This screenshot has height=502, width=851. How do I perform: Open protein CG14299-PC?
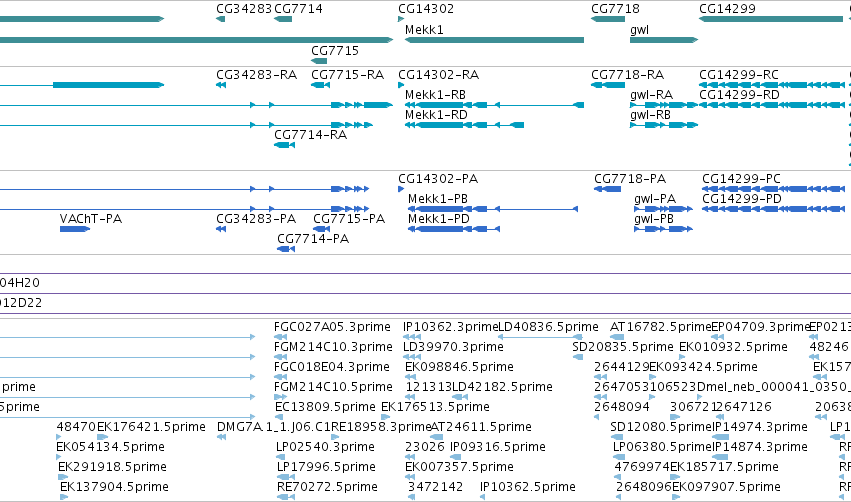[741, 179]
